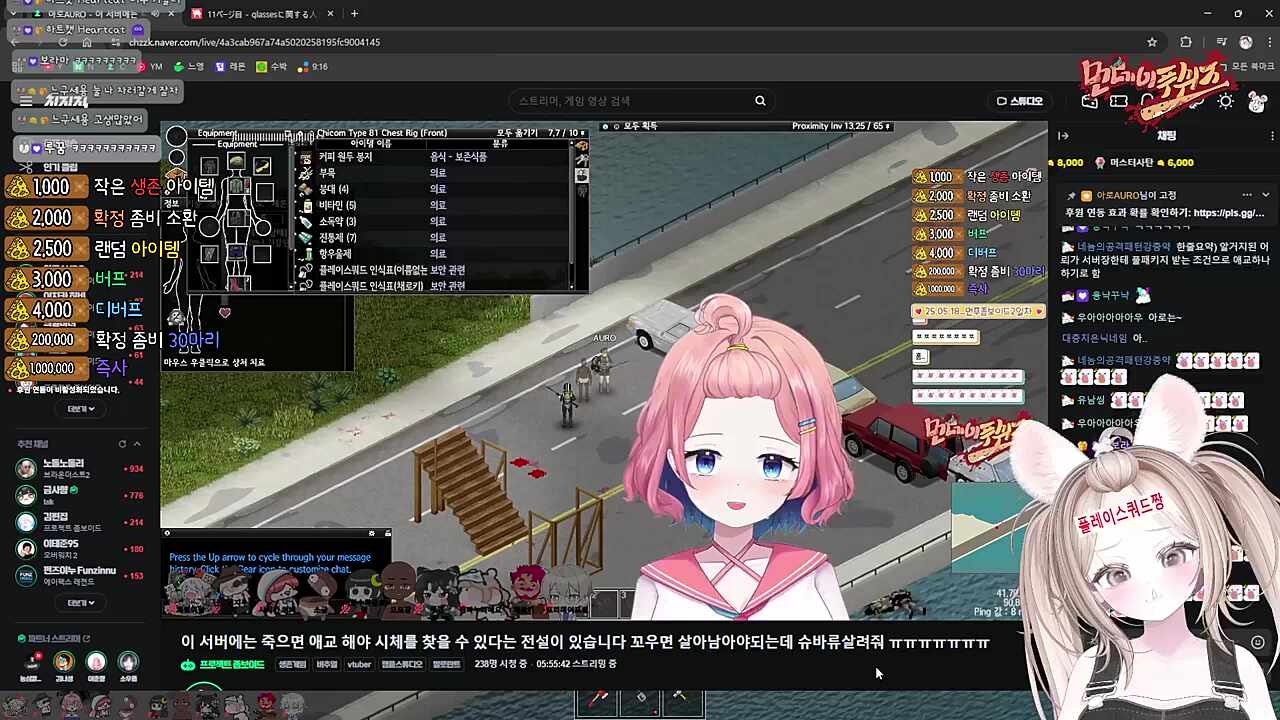Viewport: 1280px width, 720px height.
Task: Bookmark this page with the star icon
Action: coord(1152,42)
